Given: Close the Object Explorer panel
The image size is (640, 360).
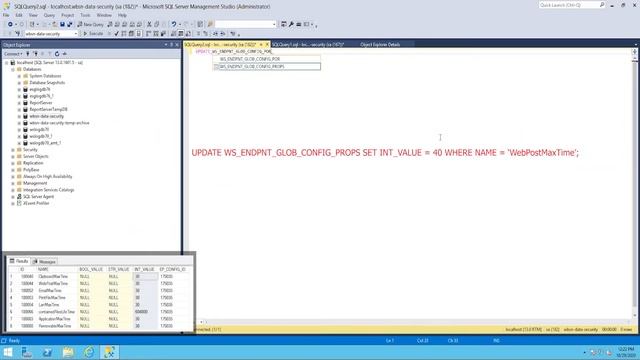Looking at the screenshot, I should click(x=177, y=44).
